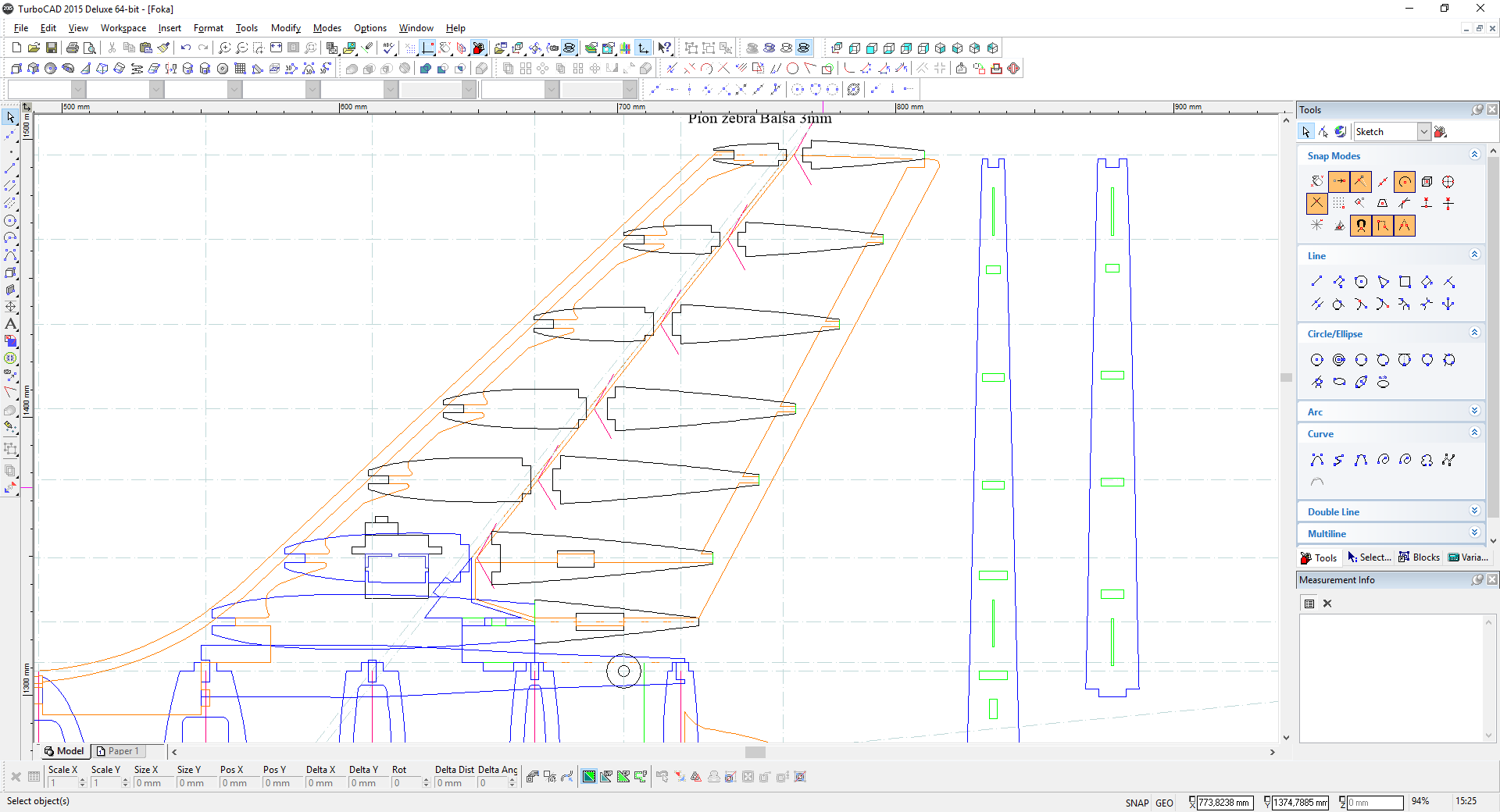Open the Modify menu

(x=285, y=28)
